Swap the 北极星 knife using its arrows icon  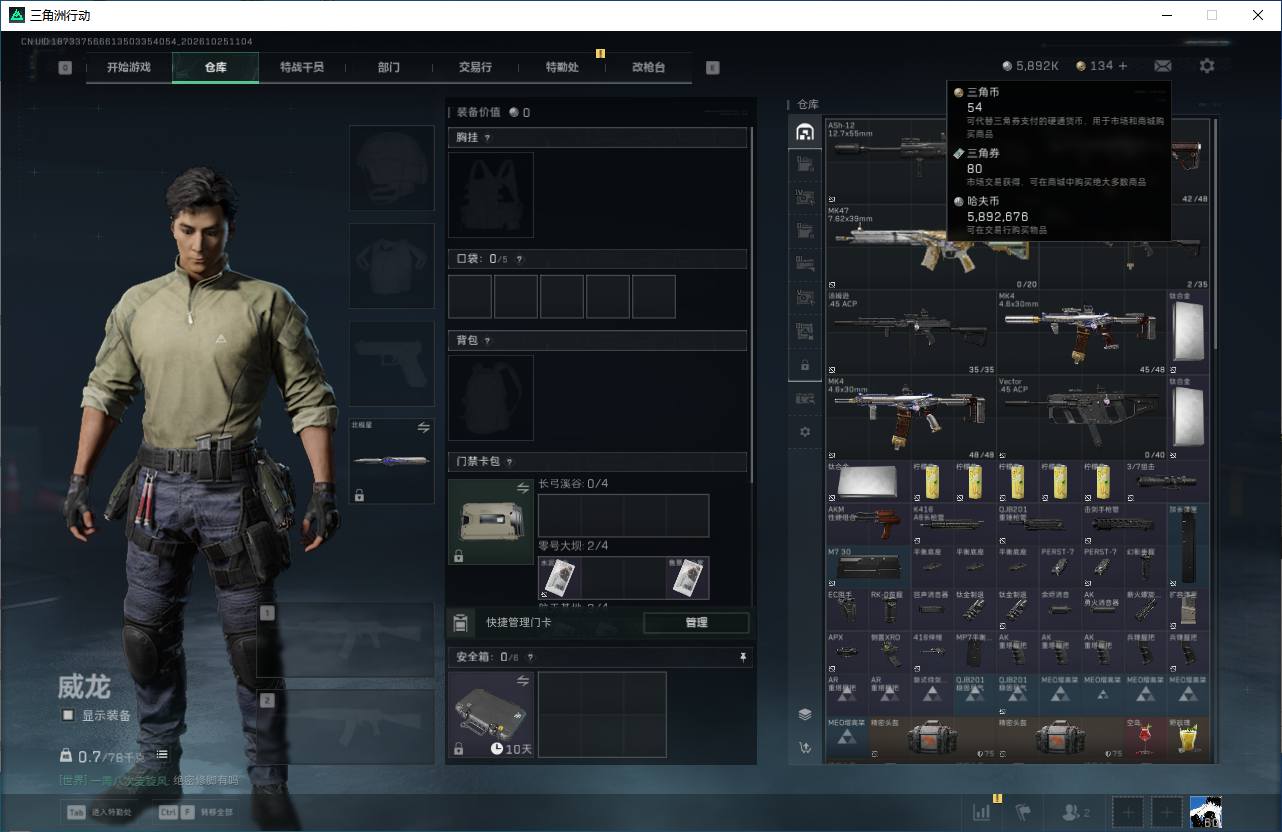tap(423, 428)
